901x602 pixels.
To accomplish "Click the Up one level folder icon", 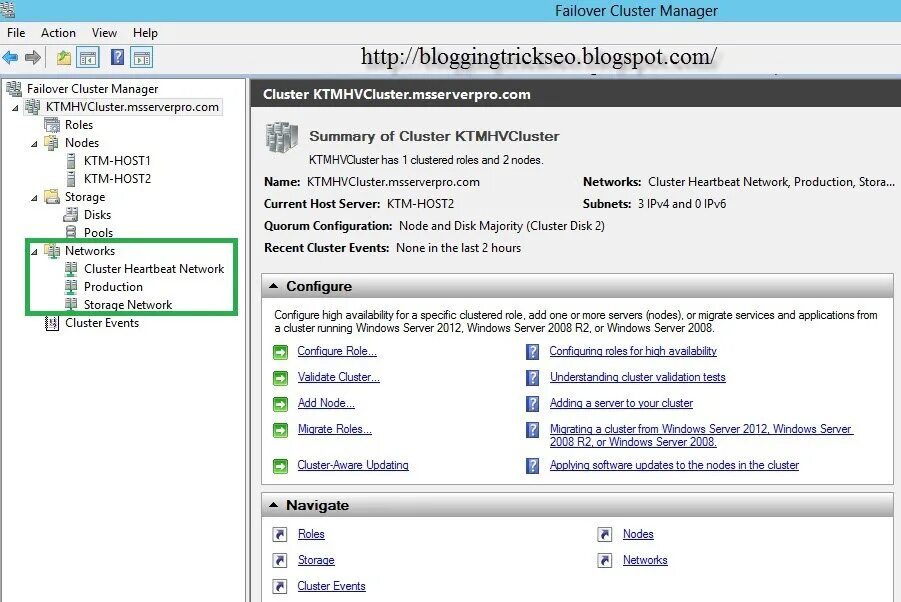I will point(64,57).
